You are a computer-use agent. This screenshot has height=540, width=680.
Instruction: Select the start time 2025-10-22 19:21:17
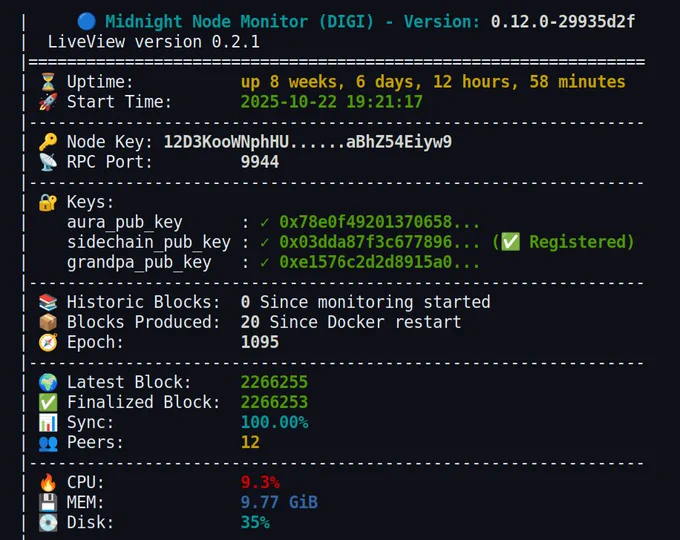pyautogui.click(x=332, y=102)
